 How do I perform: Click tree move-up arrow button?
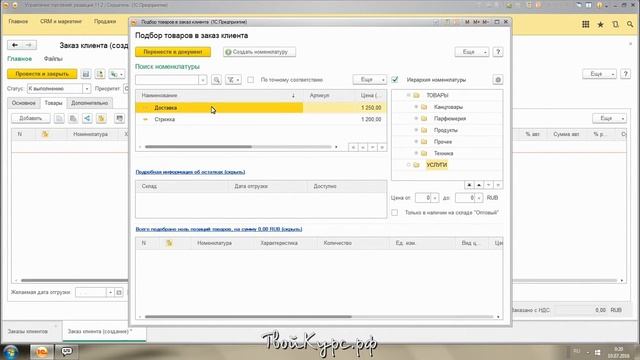click(479, 185)
